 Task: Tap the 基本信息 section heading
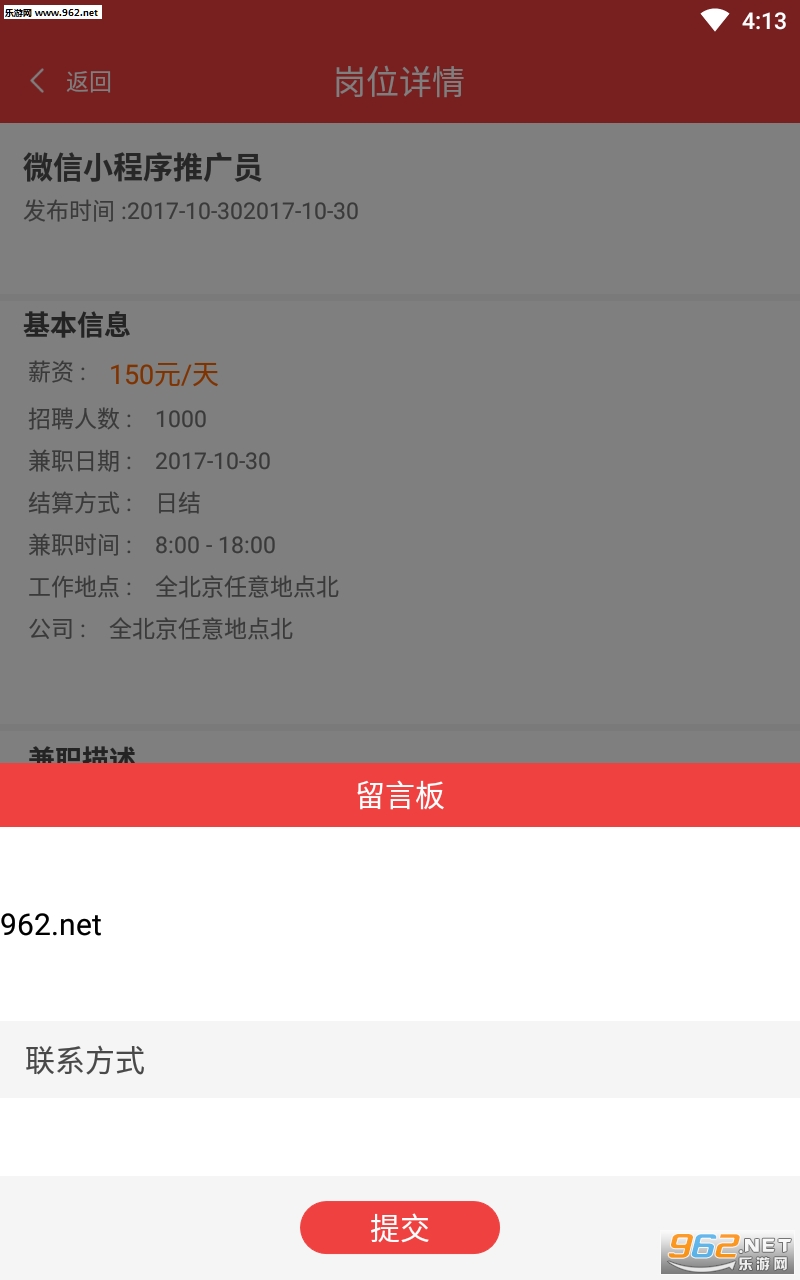coord(77,325)
